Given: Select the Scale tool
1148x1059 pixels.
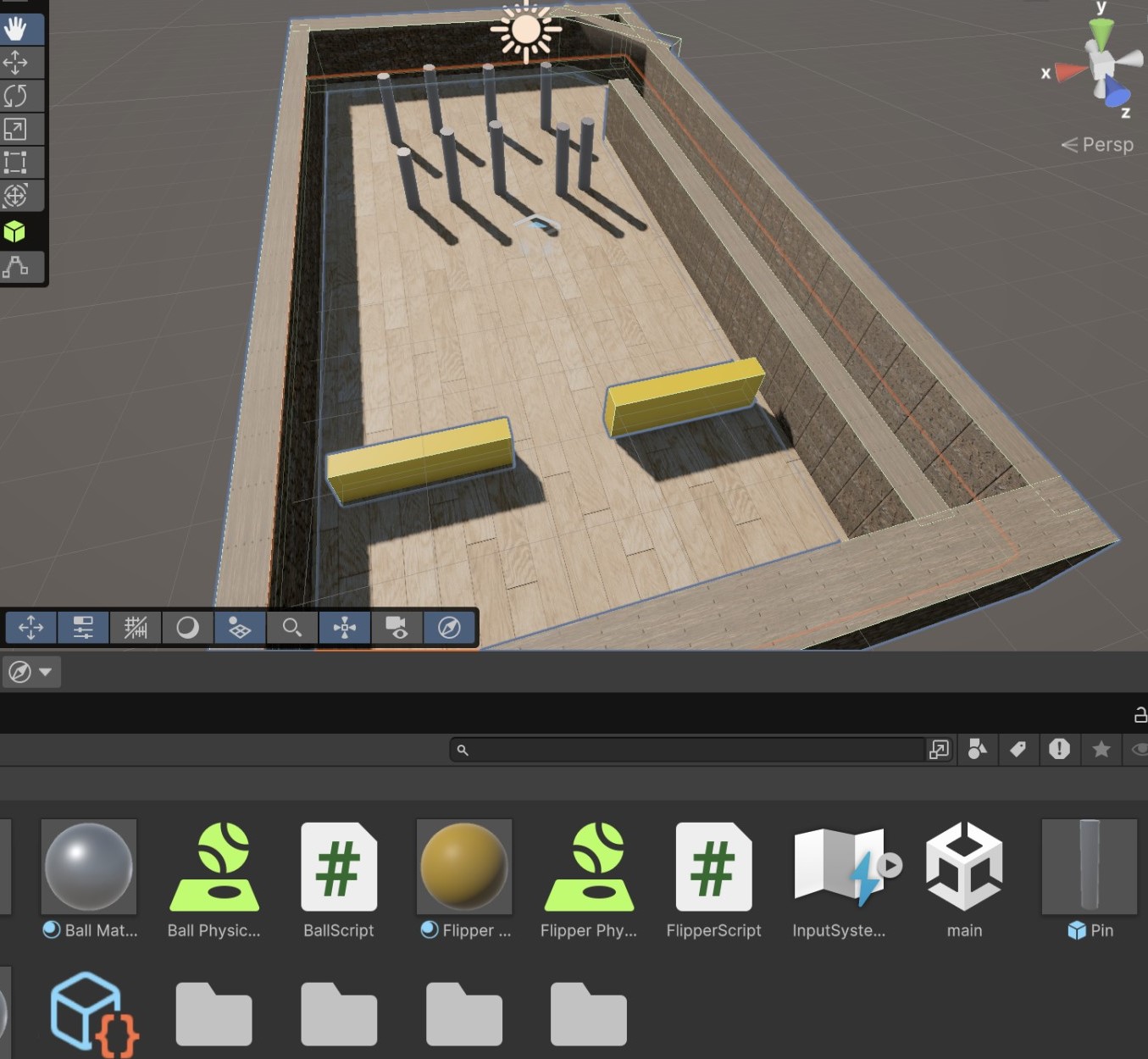Looking at the screenshot, I should (15, 129).
